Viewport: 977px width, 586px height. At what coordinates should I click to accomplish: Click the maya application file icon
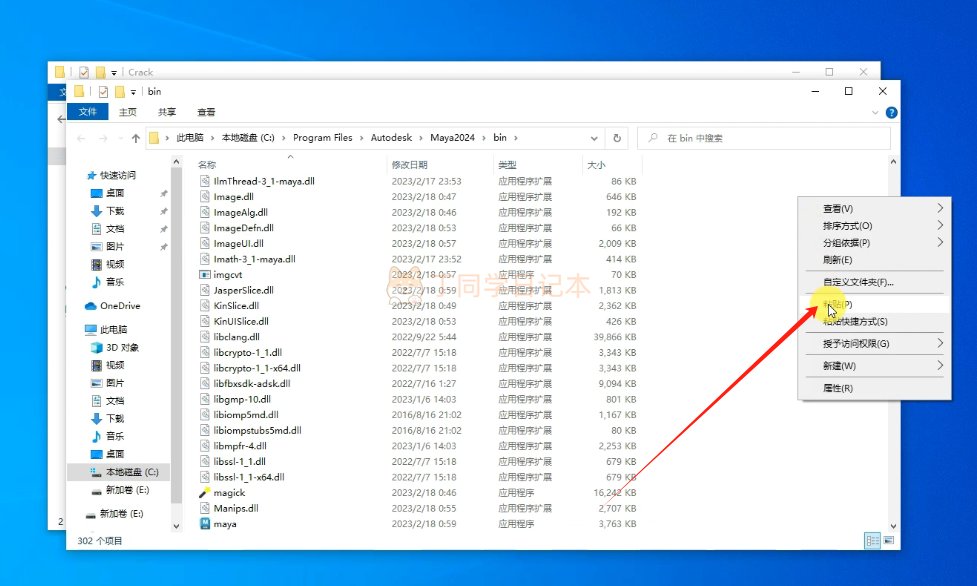[205, 524]
